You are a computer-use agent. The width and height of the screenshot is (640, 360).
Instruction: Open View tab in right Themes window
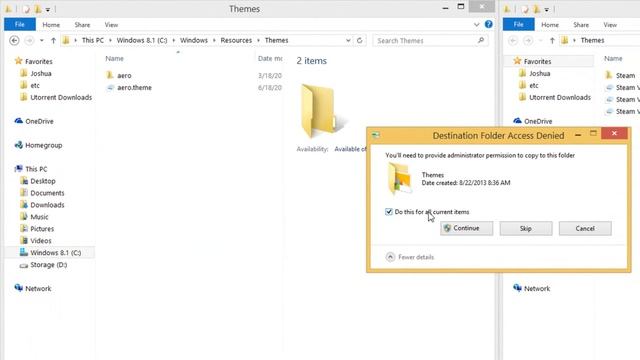coord(610,25)
